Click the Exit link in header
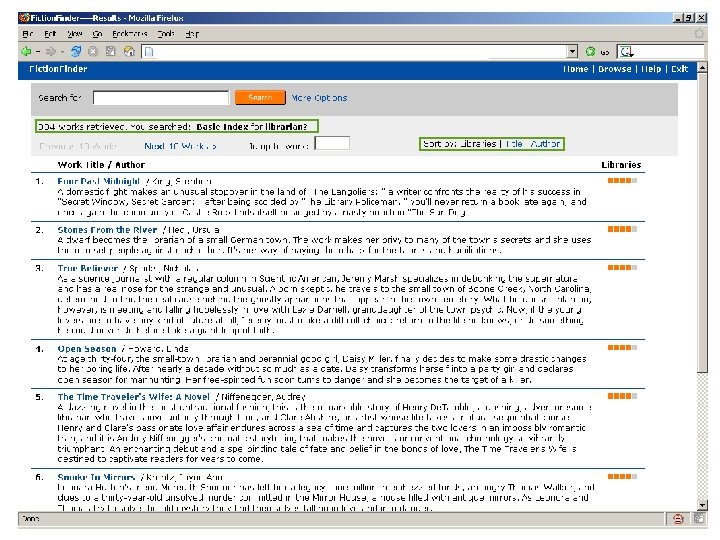The image size is (720, 540). click(x=680, y=69)
